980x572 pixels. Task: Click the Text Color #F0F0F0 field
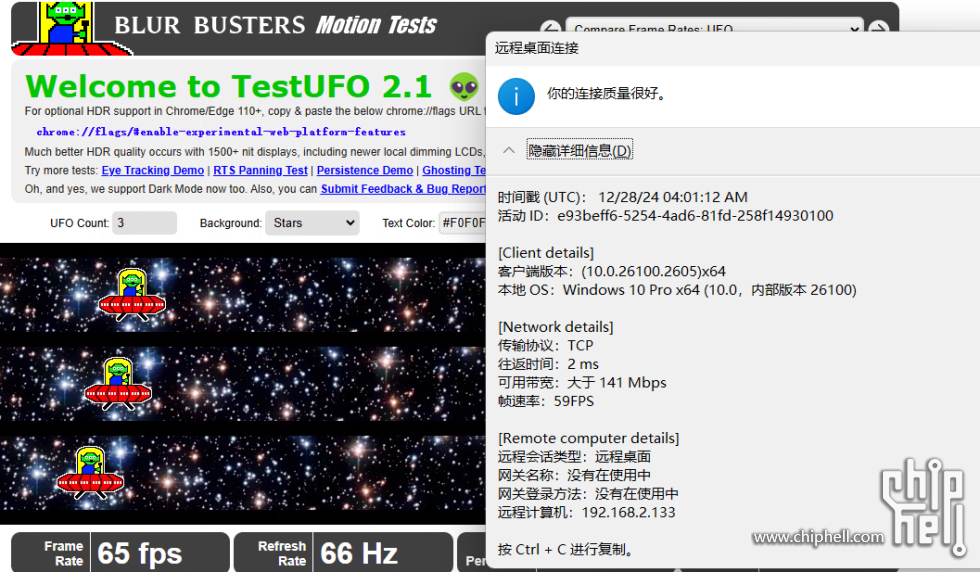click(462, 223)
